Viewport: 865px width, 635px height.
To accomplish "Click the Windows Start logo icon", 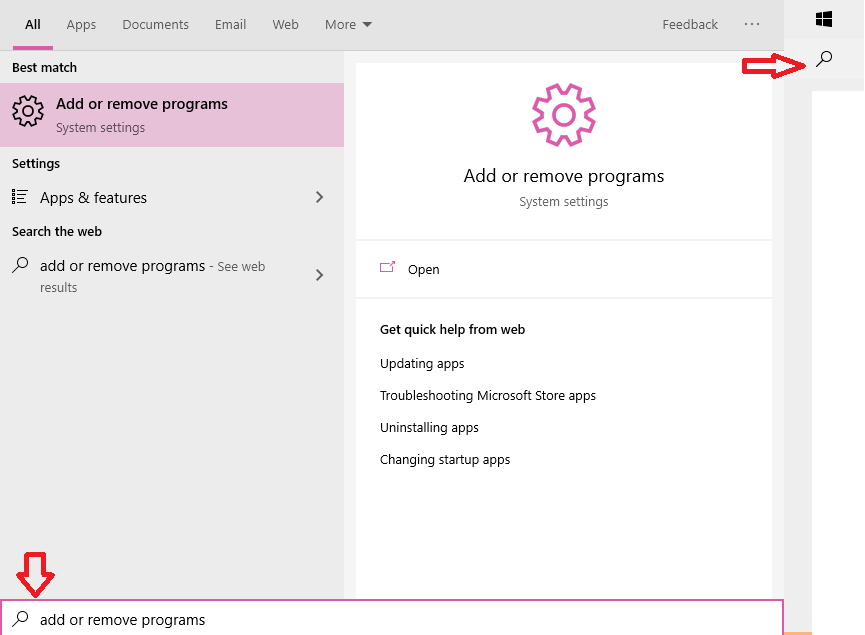I will pos(824,19).
